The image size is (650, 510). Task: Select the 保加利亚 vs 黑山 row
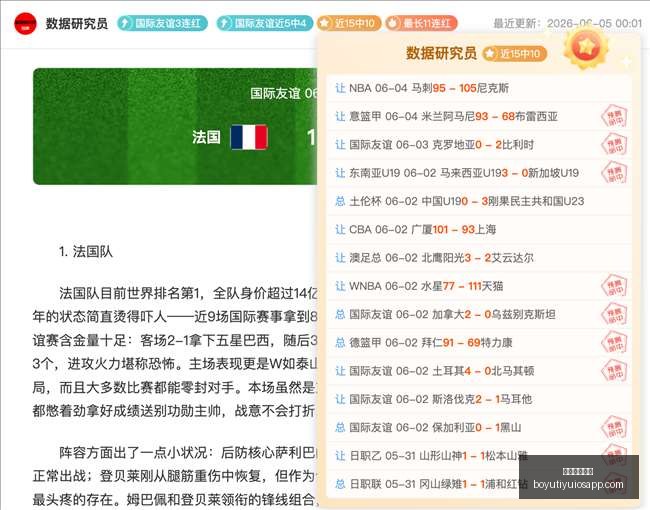pyautogui.click(x=479, y=427)
